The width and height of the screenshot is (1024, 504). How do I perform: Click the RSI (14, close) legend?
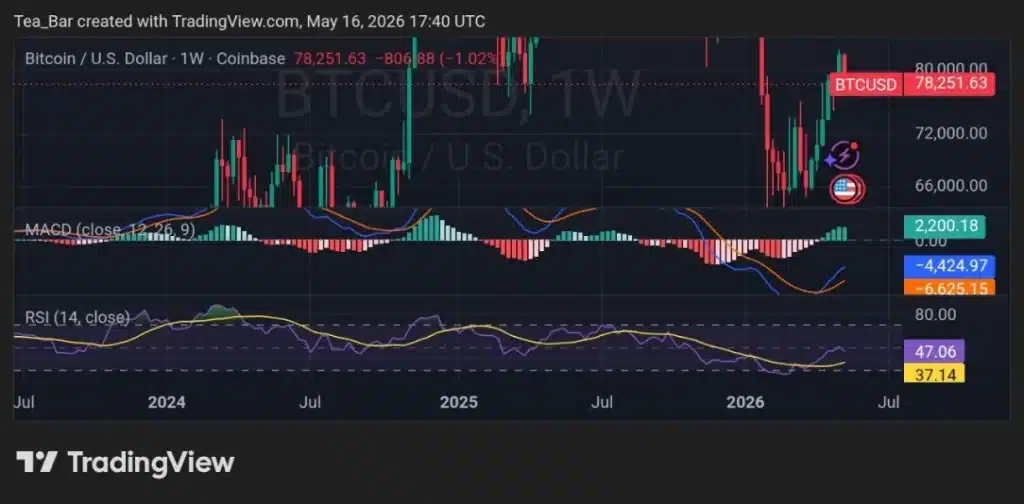pyautogui.click(x=77, y=318)
